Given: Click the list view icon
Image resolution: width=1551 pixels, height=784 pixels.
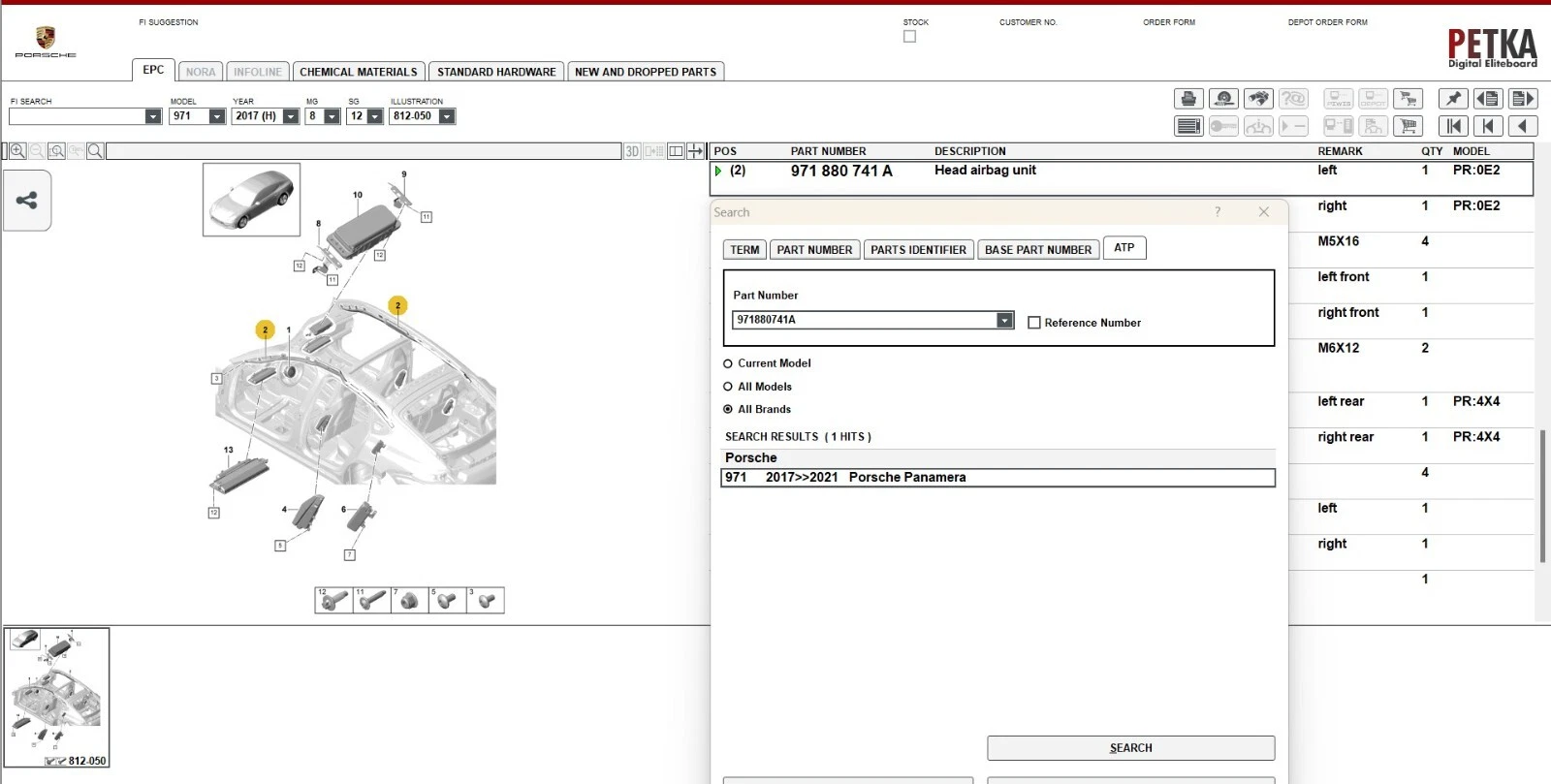Looking at the screenshot, I should (1188, 125).
